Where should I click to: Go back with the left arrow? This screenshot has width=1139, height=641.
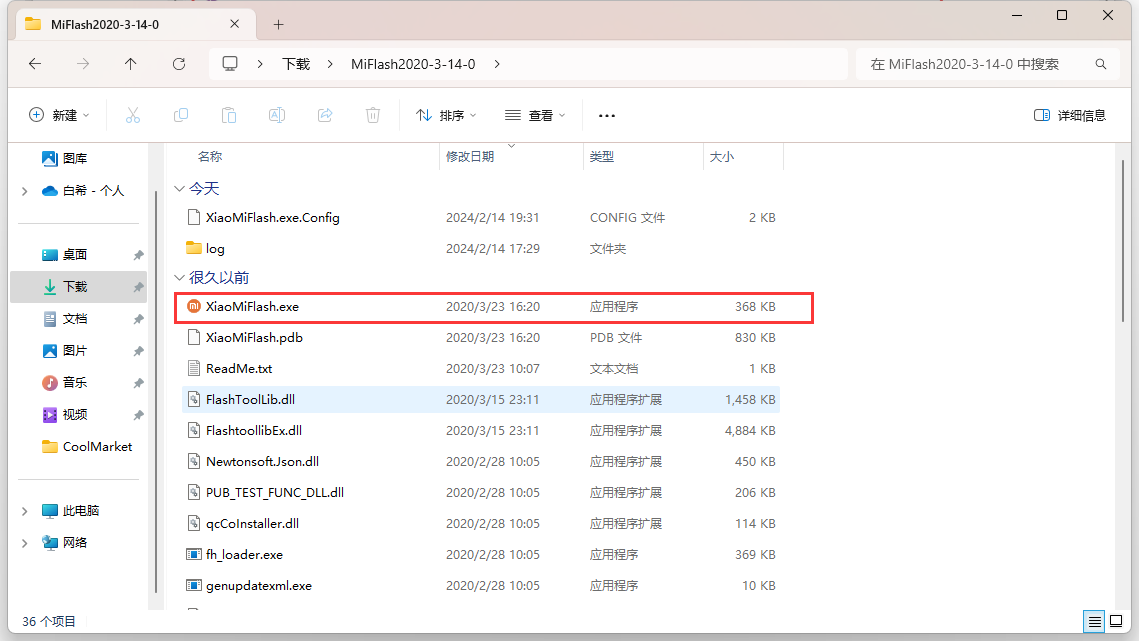[x=35, y=64]
